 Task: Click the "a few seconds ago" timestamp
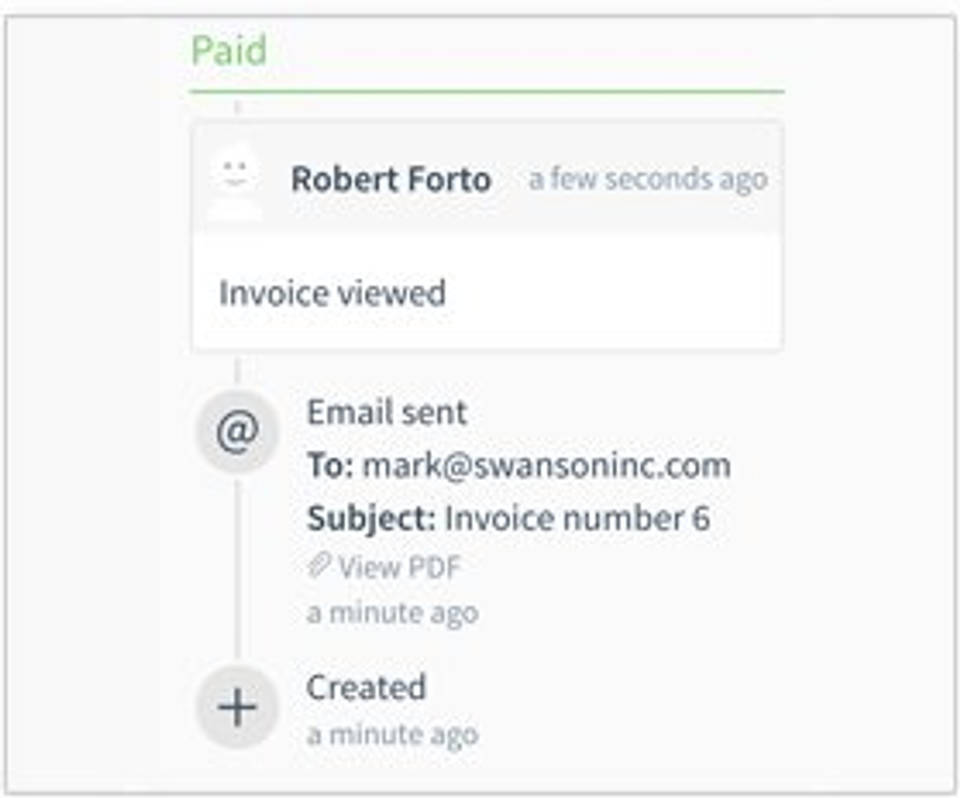(647, 180)
